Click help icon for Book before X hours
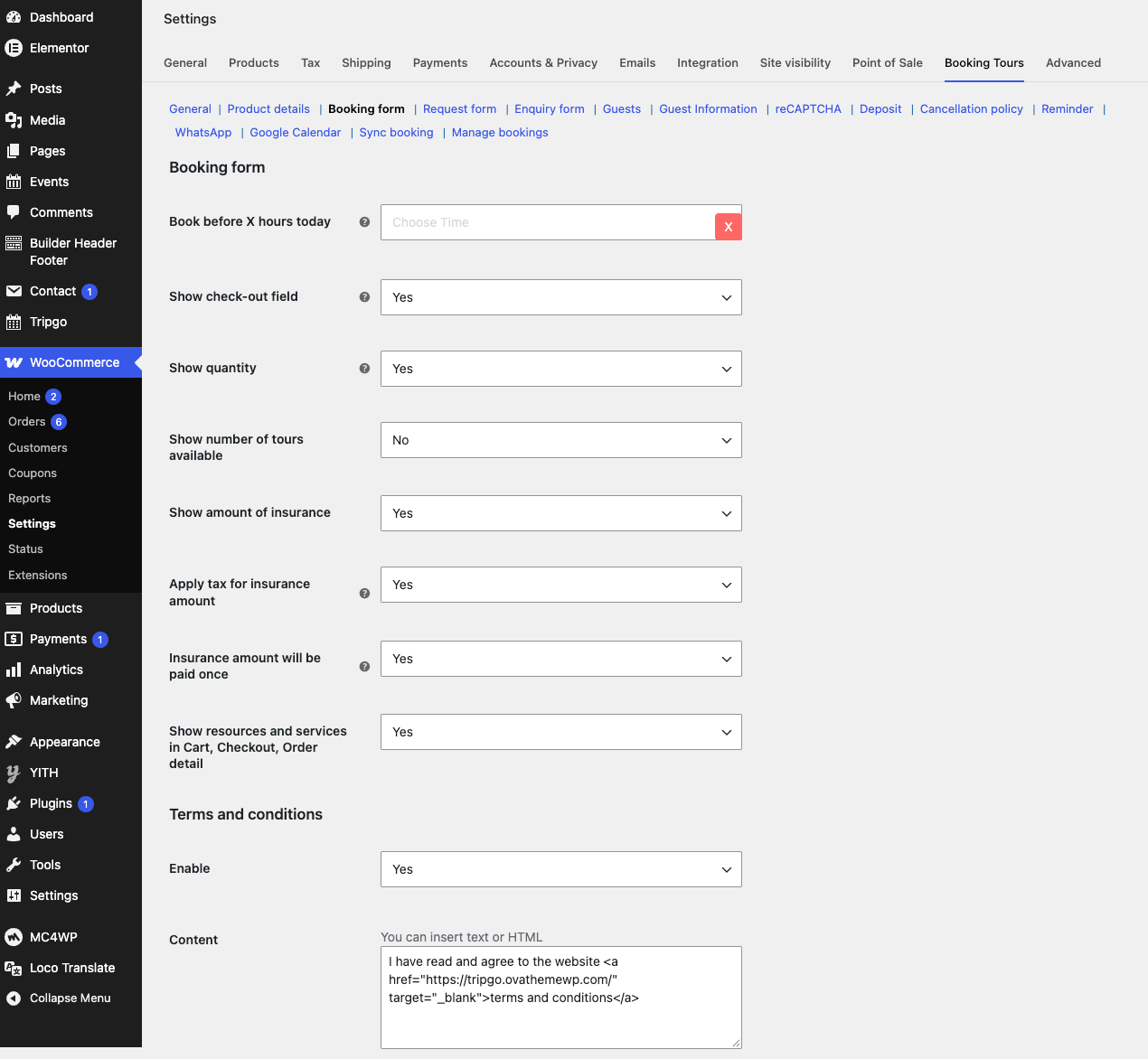The image size is (1148, 1059). click(364, 222)
